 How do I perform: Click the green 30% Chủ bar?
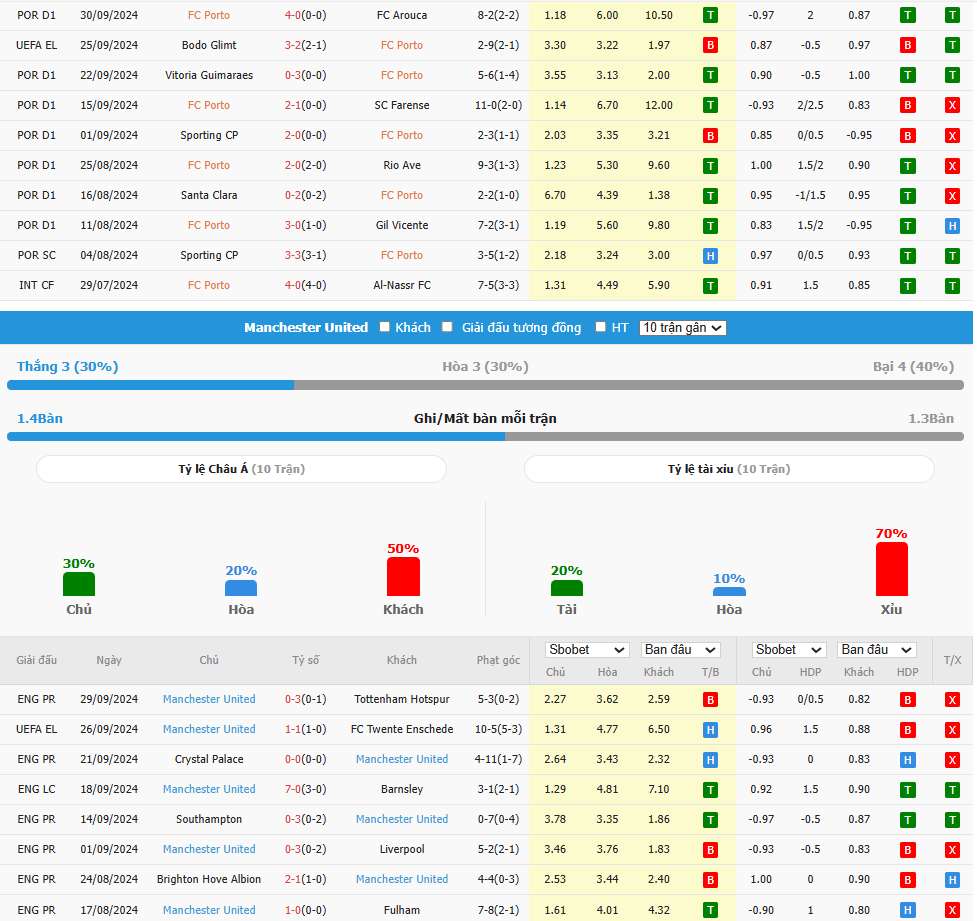pyautogui.click(x=79, y=584)
